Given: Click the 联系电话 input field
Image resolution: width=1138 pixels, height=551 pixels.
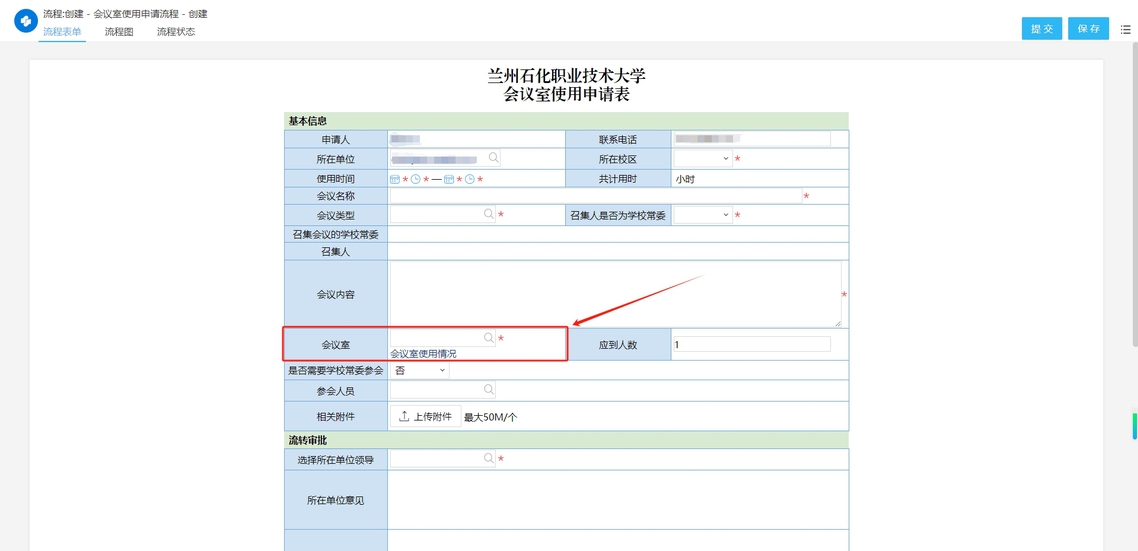Looking at the screenshot, I should pyautogui.click(x=752, y=138).
